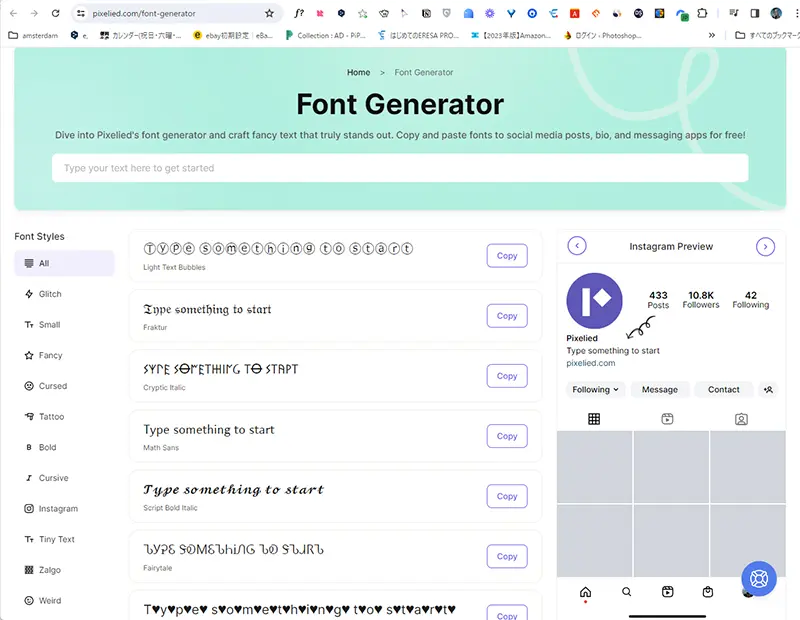
Task: Copy the Script Bold Italic text
Action: [507, 496]
